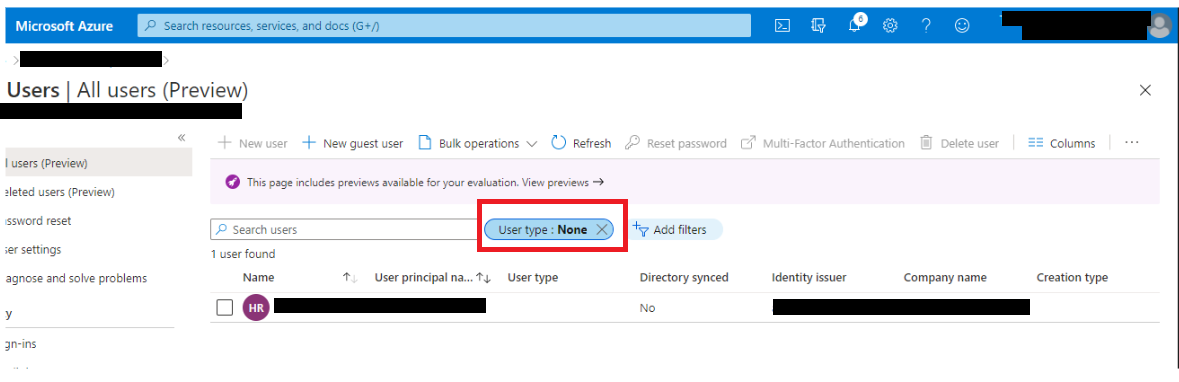
Task: Click the Refresh button
Action: (x=581, y=143)
